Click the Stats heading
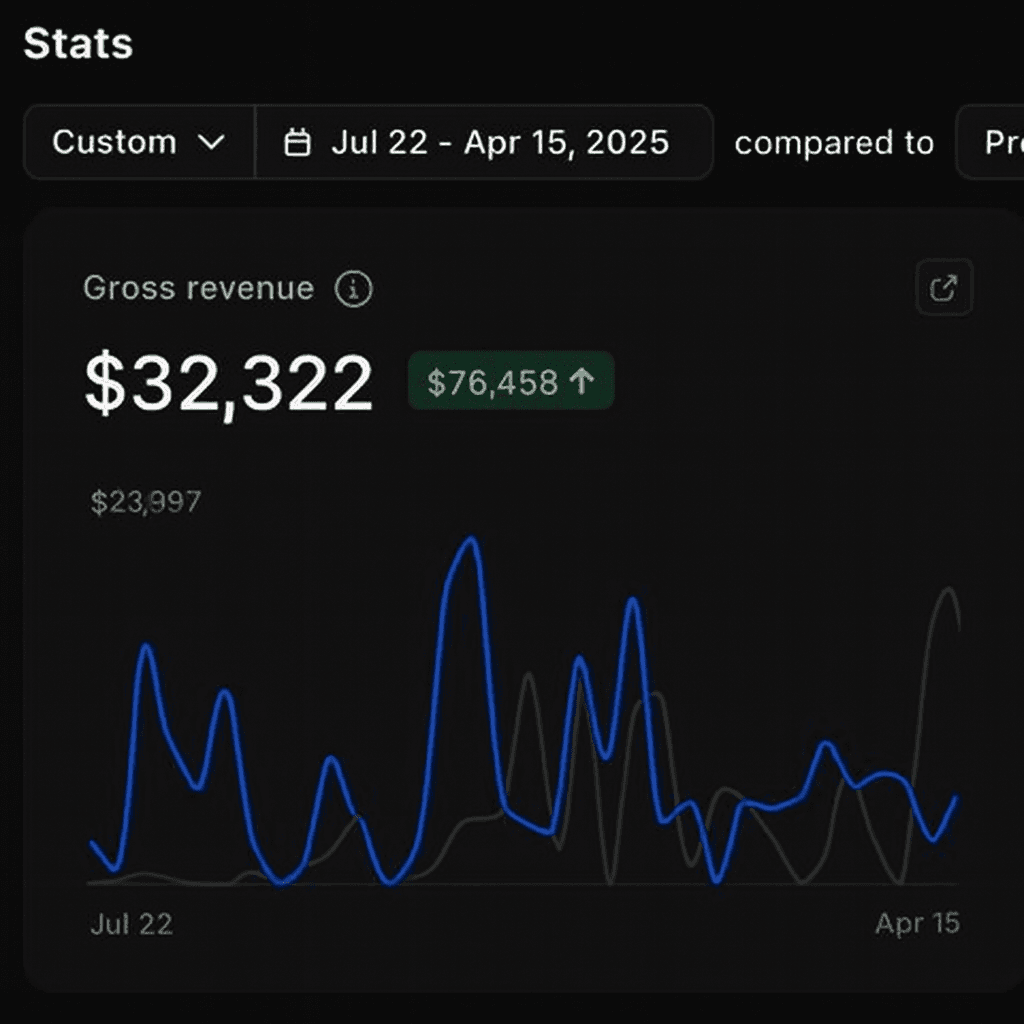This screenshot has height=1024, width=1024. click(78, 44)
